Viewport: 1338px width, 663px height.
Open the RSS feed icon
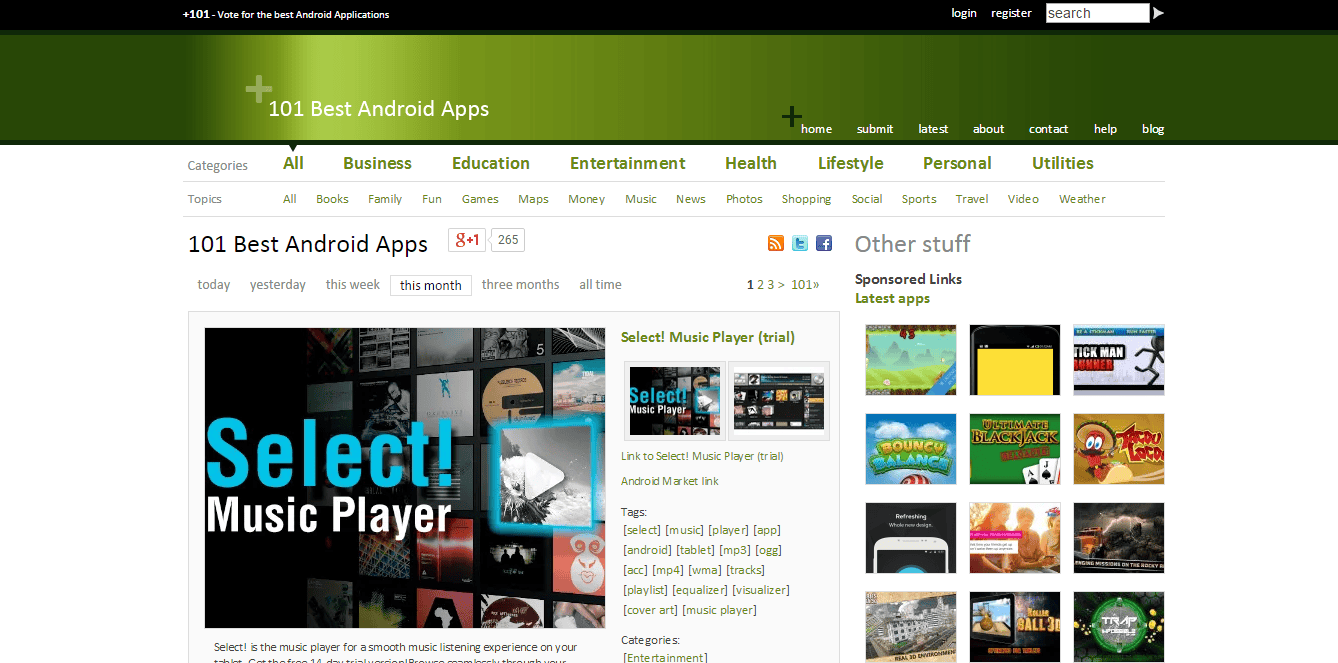pos(775,243)
